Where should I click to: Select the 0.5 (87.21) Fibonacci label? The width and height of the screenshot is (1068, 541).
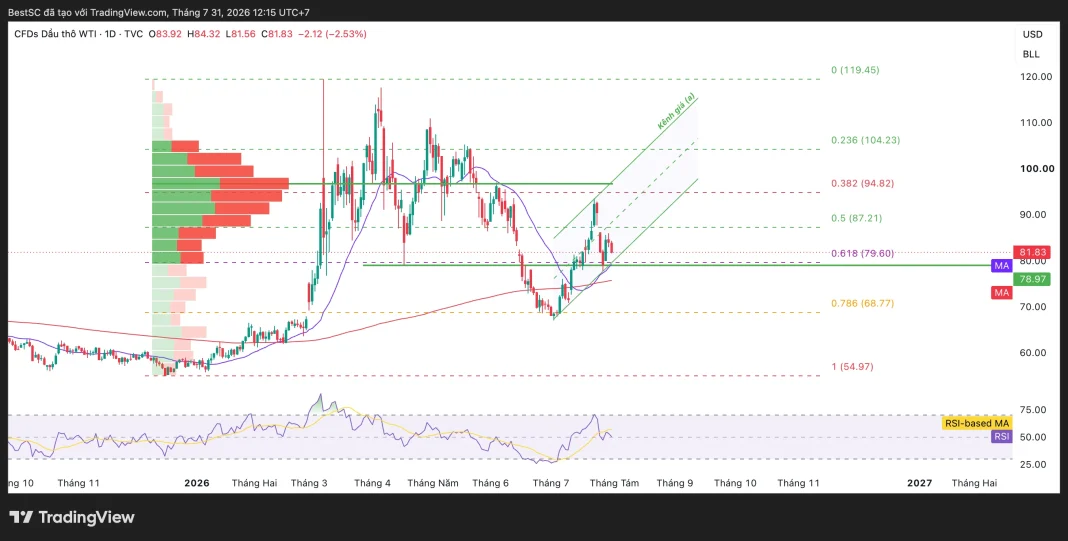tap(857, 218)
